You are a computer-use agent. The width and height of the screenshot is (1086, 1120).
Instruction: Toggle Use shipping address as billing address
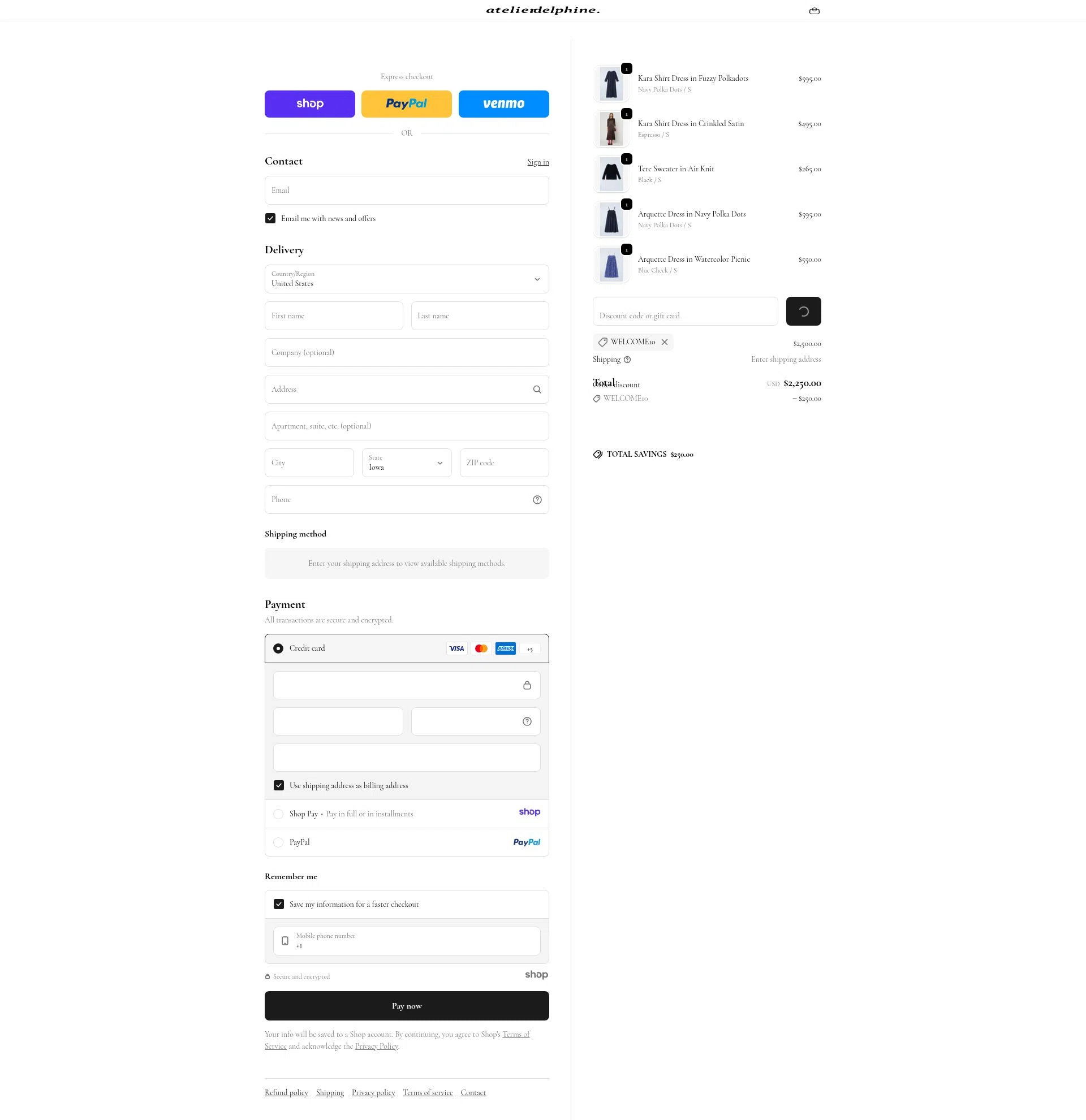tap(278, 785)
